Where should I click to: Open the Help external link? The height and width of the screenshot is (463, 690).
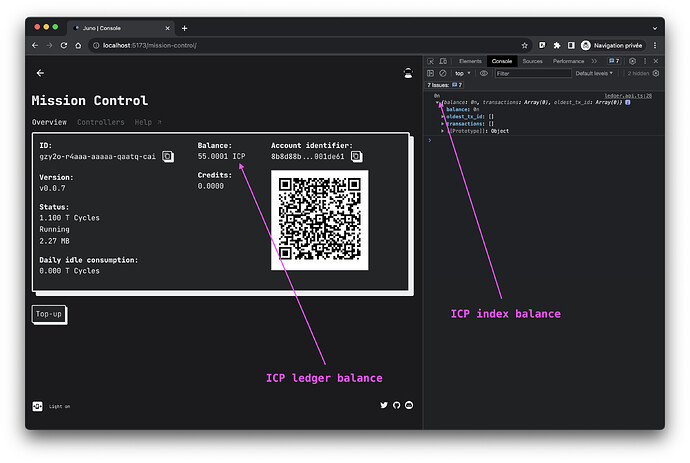click(x=148, y=122)
